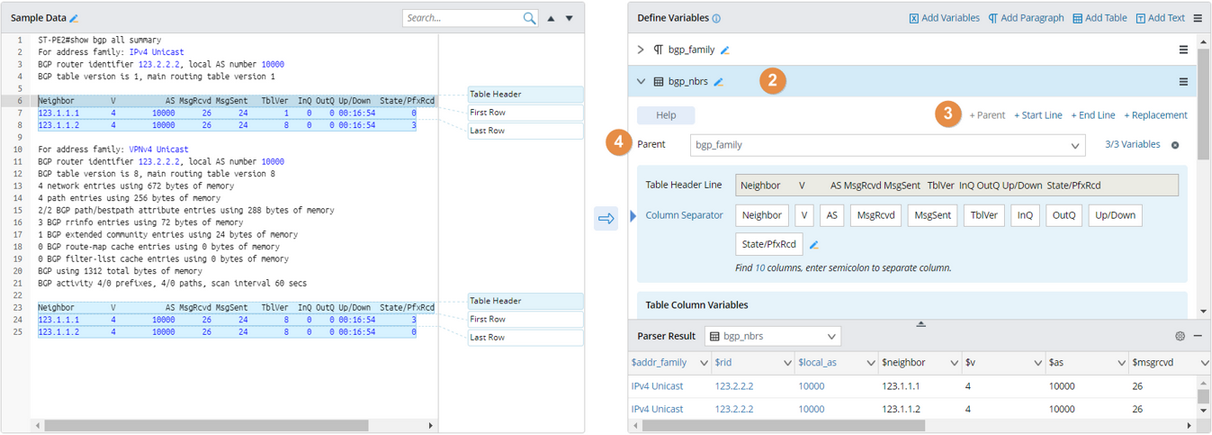The width and height of the screenshot is (1212, 435).
Task: Rename bgp_nbrs using its pencil icon
Action: pos(718,82)
